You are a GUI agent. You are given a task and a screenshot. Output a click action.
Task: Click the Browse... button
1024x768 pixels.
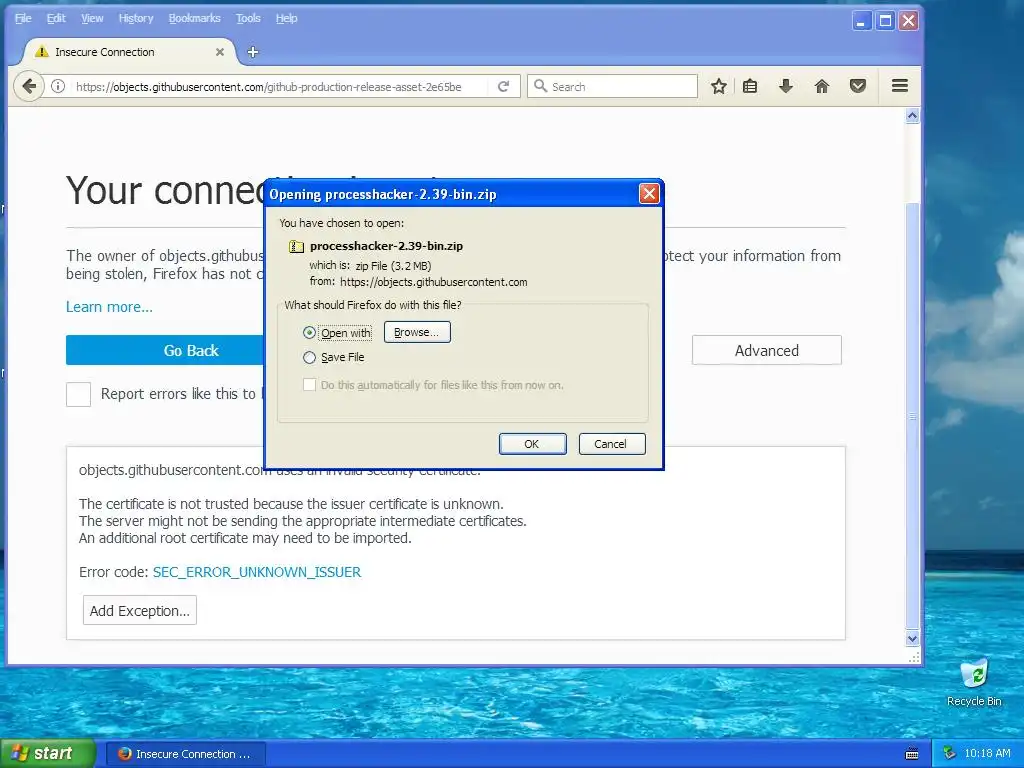coord(417,332)
